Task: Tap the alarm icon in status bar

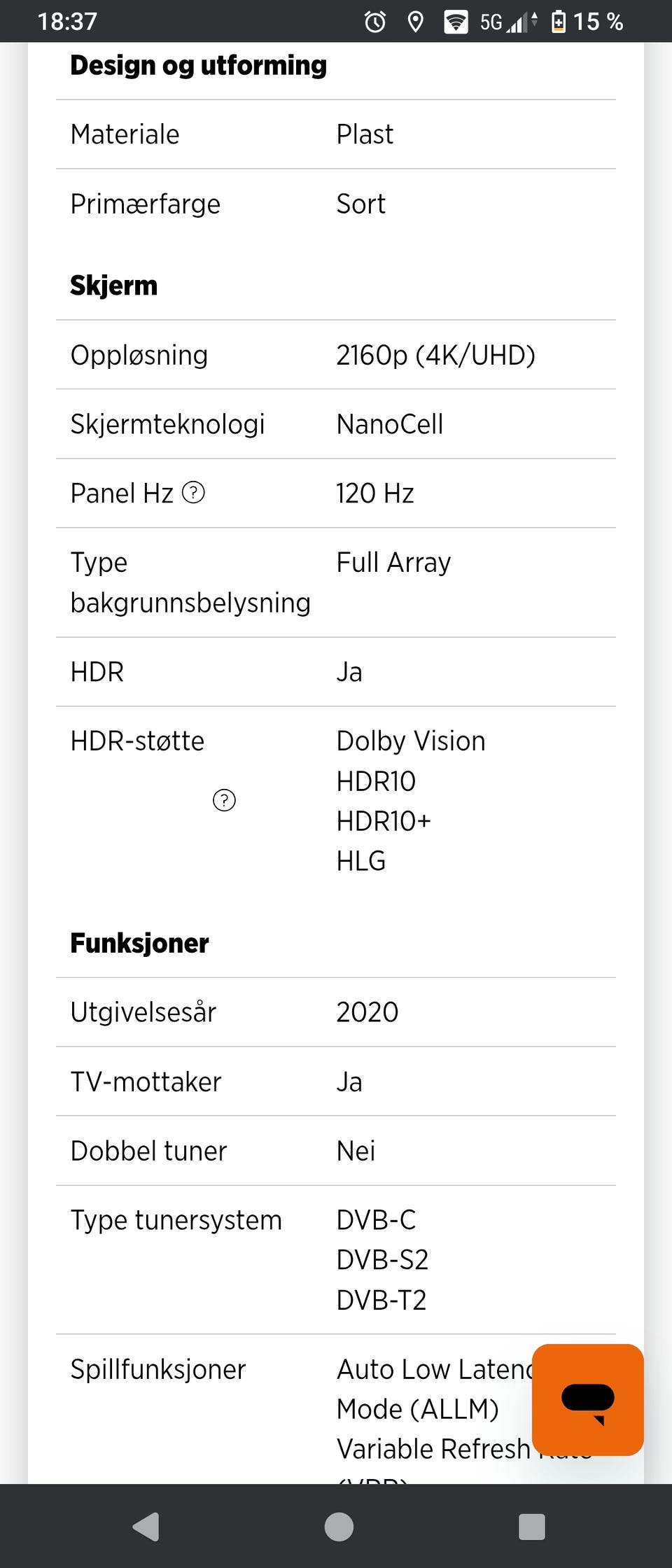Action: click(x=375, y=22)
